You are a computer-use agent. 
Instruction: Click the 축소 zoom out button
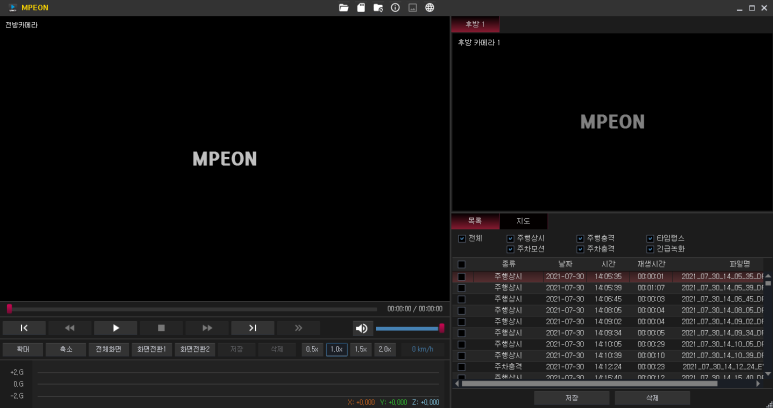click(x=66, y=349)
